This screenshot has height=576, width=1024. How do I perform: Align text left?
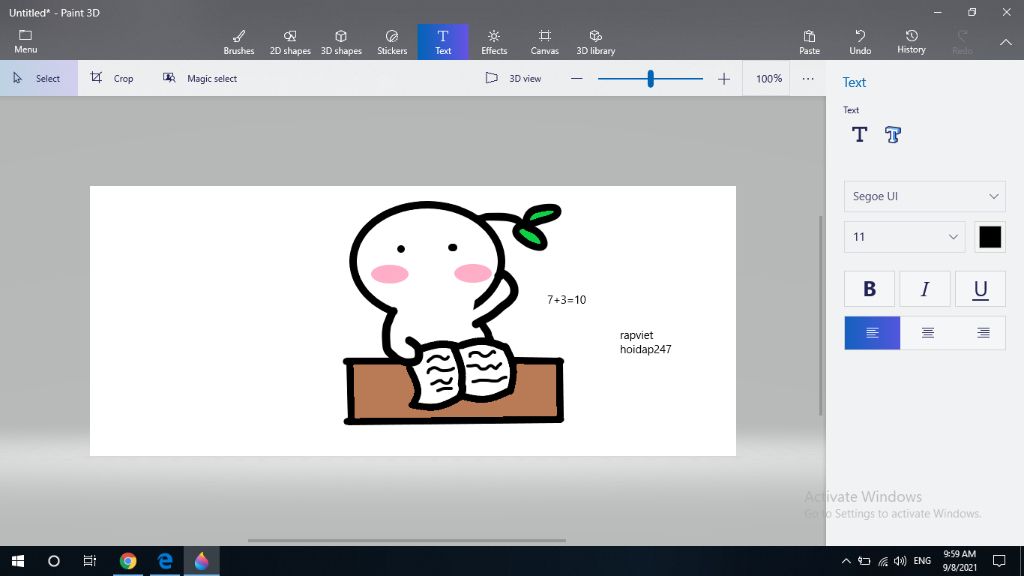(872, 332)
